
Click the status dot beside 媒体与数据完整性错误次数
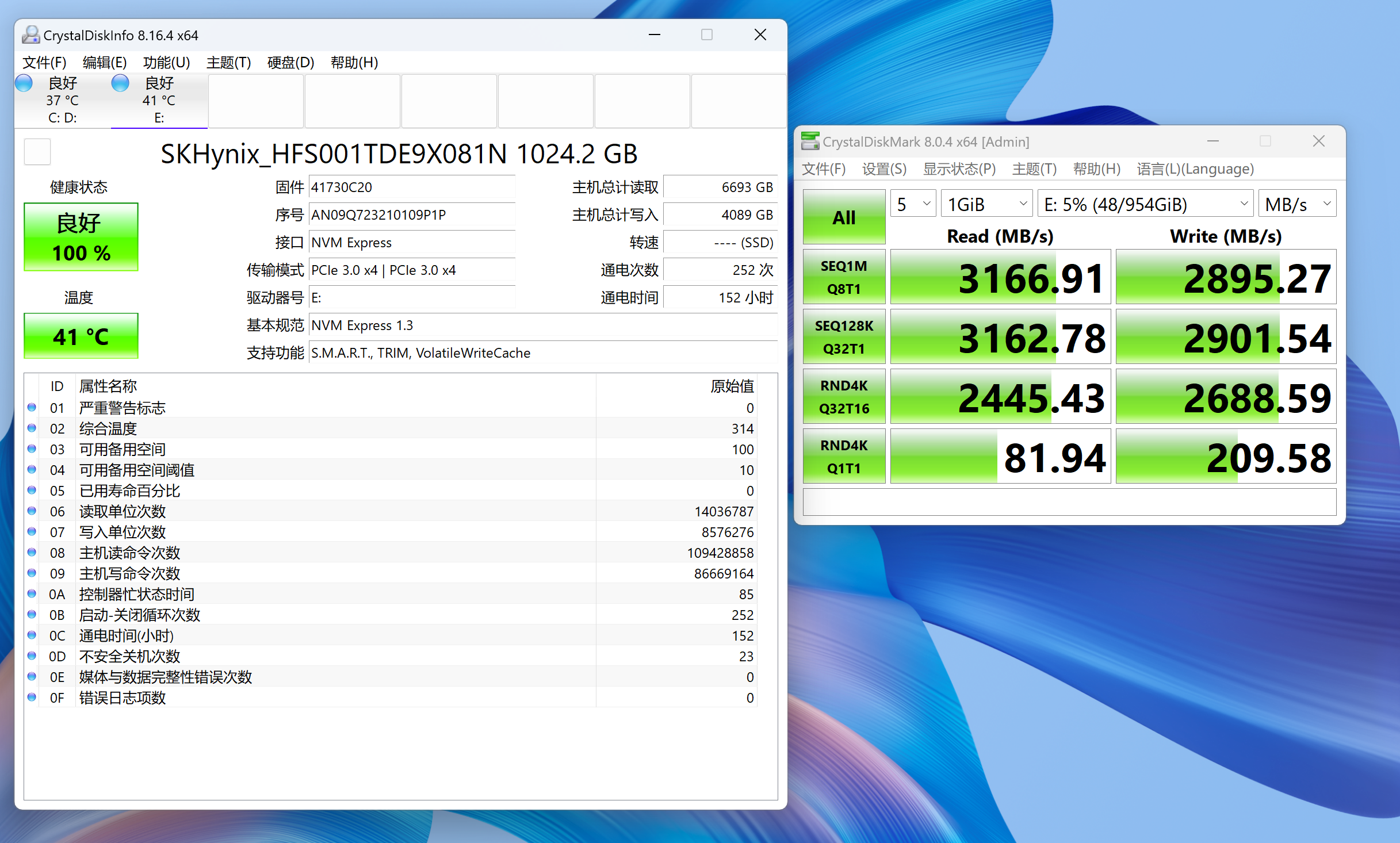point(32,677)
